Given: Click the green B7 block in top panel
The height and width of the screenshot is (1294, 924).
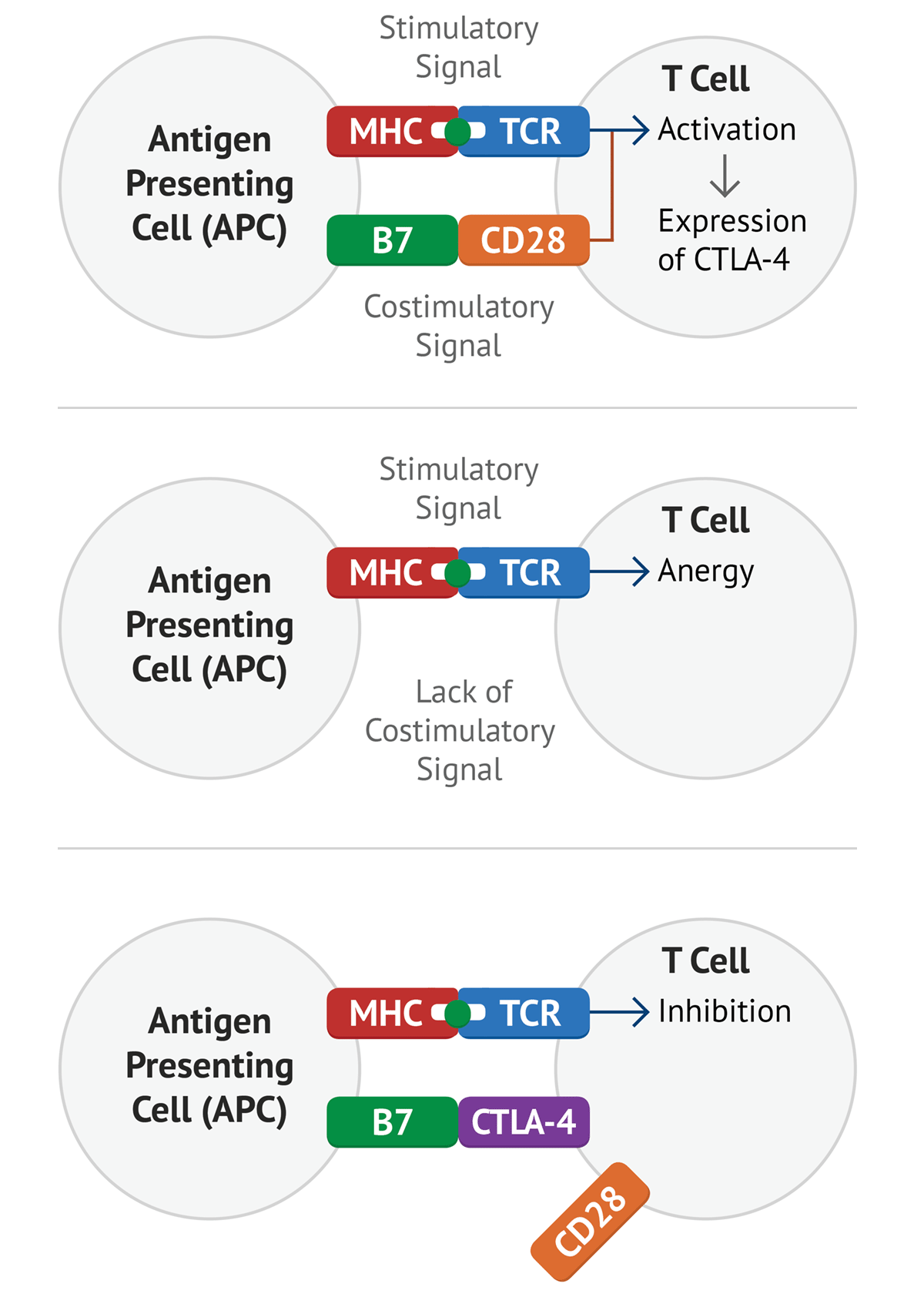Looking at the screenshot, I should (x=393, y=240).
